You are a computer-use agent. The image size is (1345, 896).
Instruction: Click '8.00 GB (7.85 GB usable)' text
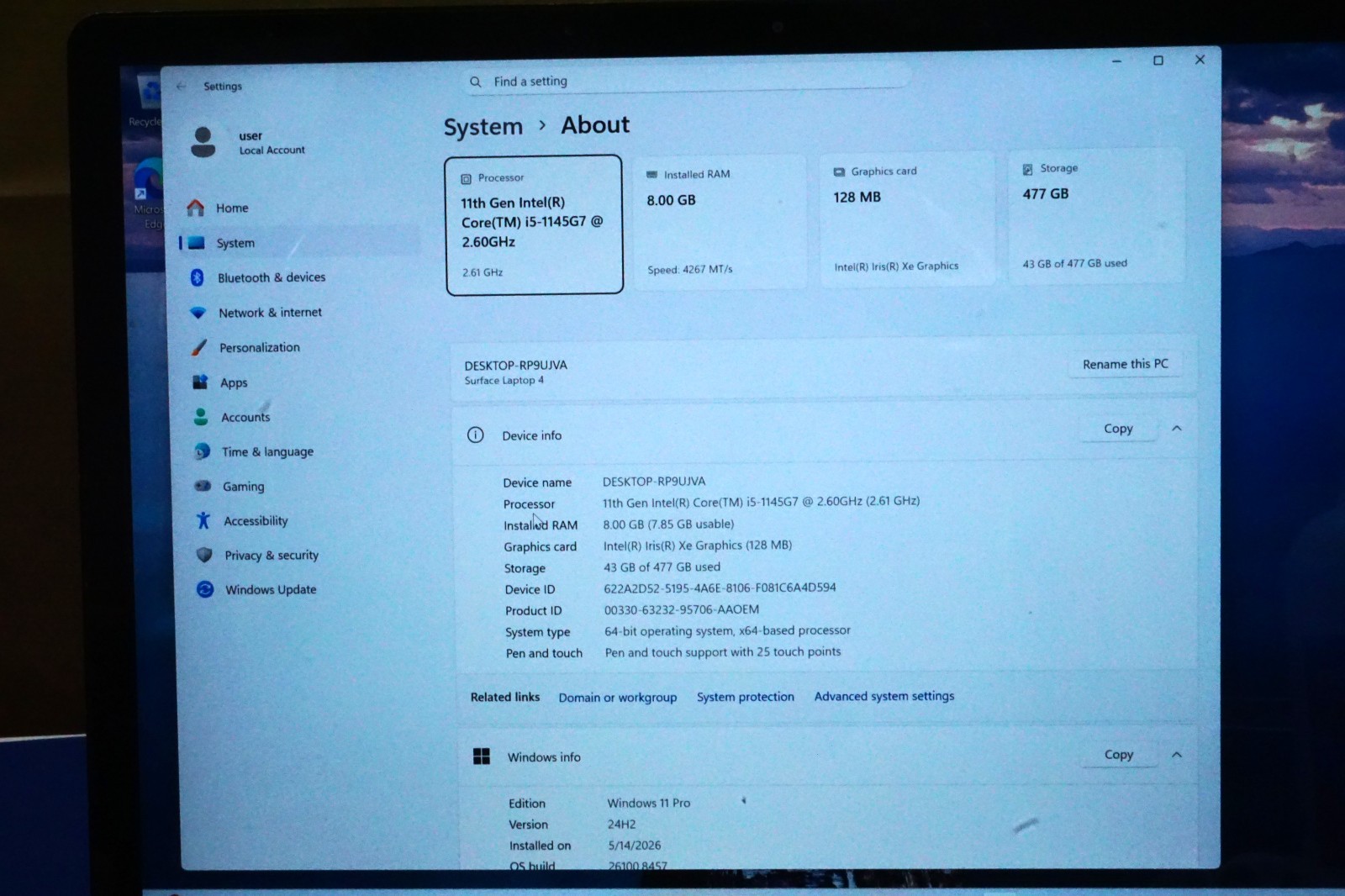click(668, 524)
